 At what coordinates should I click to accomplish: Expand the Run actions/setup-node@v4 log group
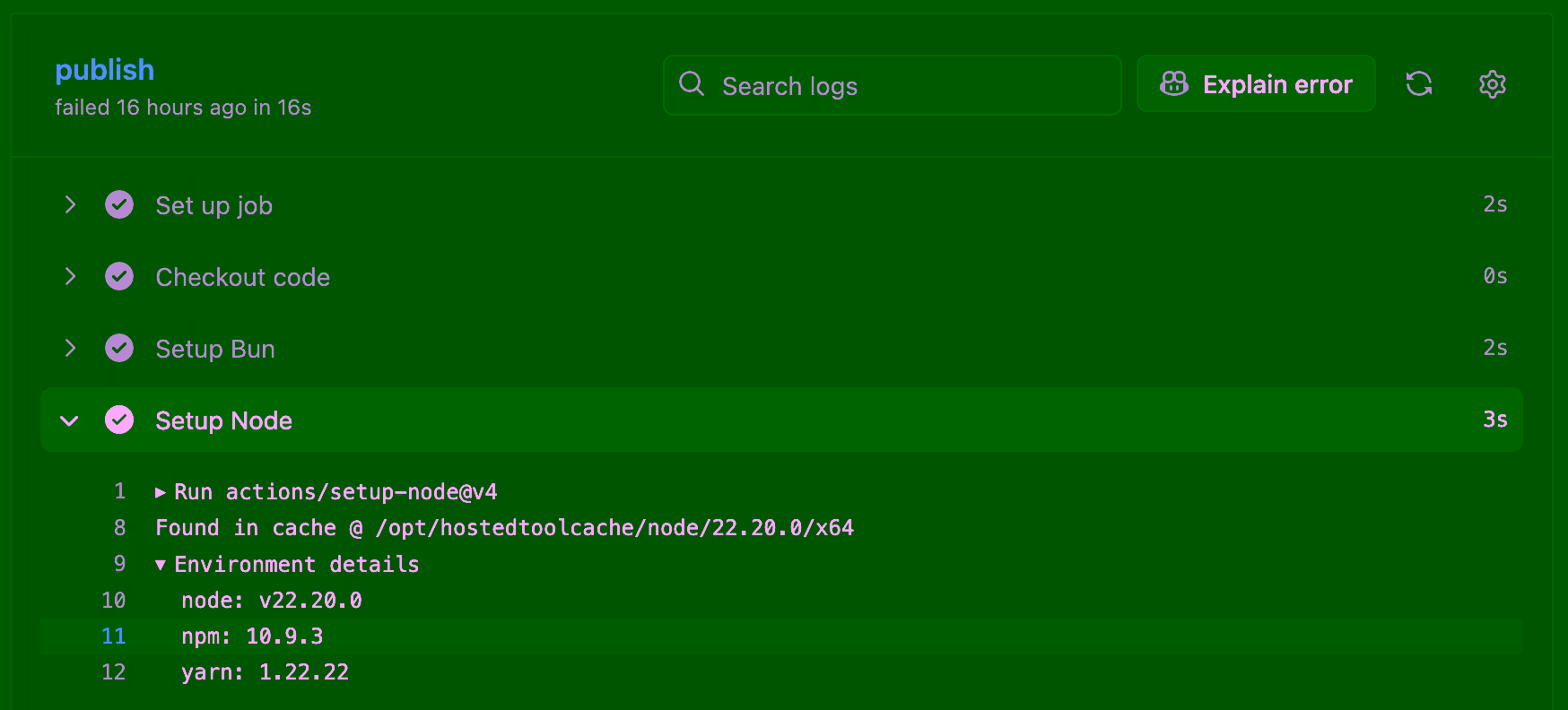click(x=161, y=492)
